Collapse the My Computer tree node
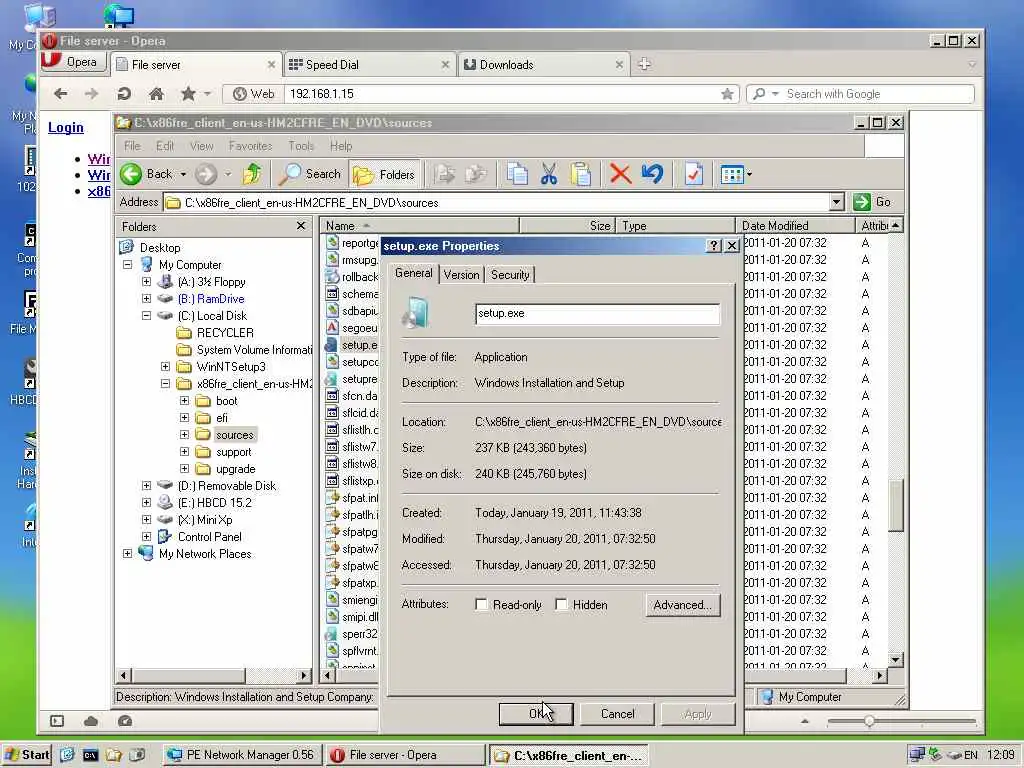The image size is (1024, 768). tap(127, 264)
